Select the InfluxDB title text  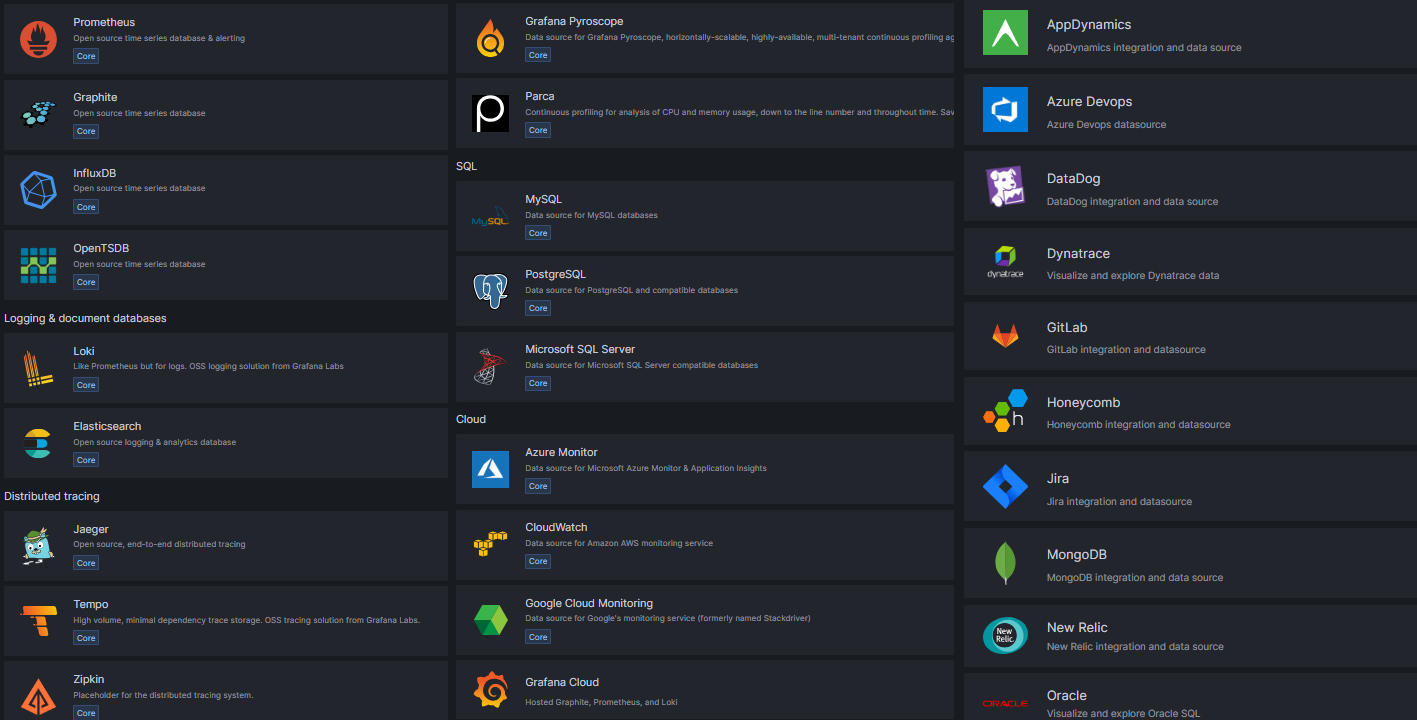(x=94, y=173)
